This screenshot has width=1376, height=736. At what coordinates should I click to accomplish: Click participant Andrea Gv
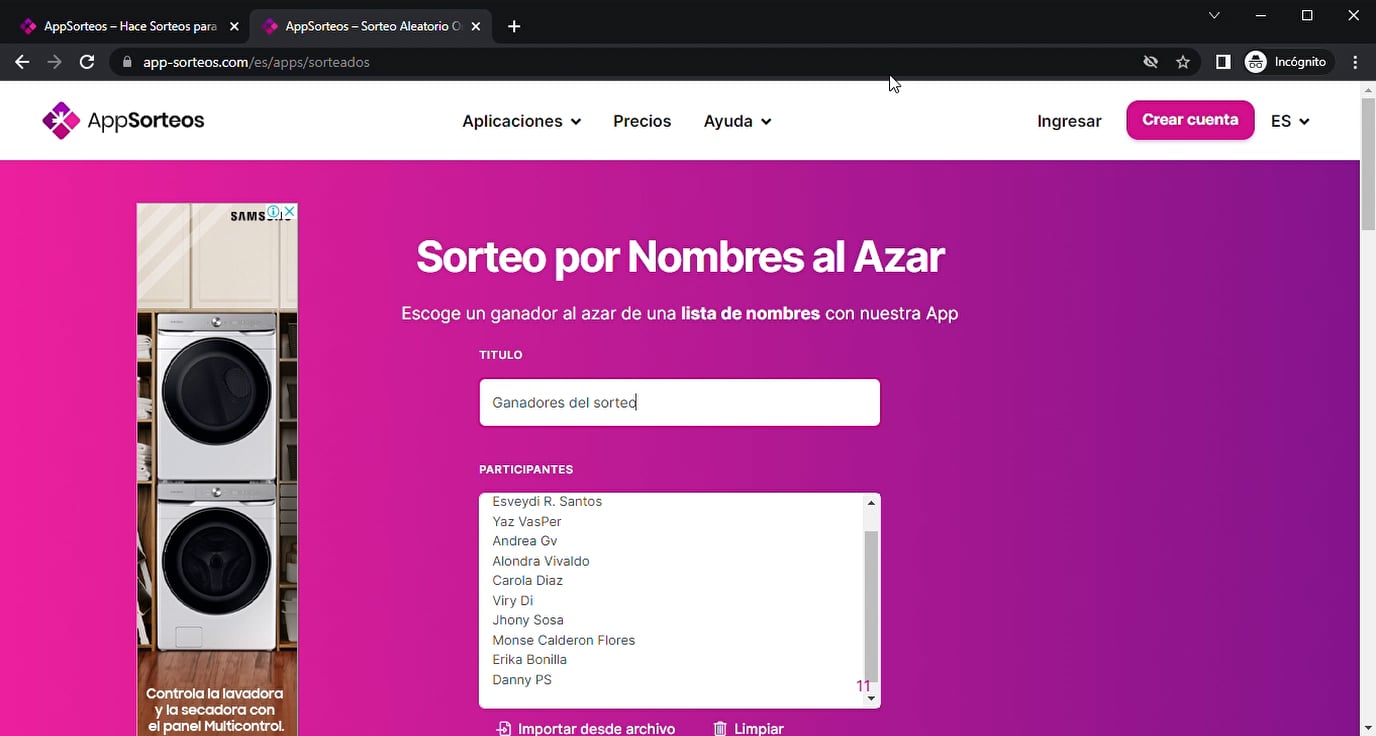click(x=525, y=541)
